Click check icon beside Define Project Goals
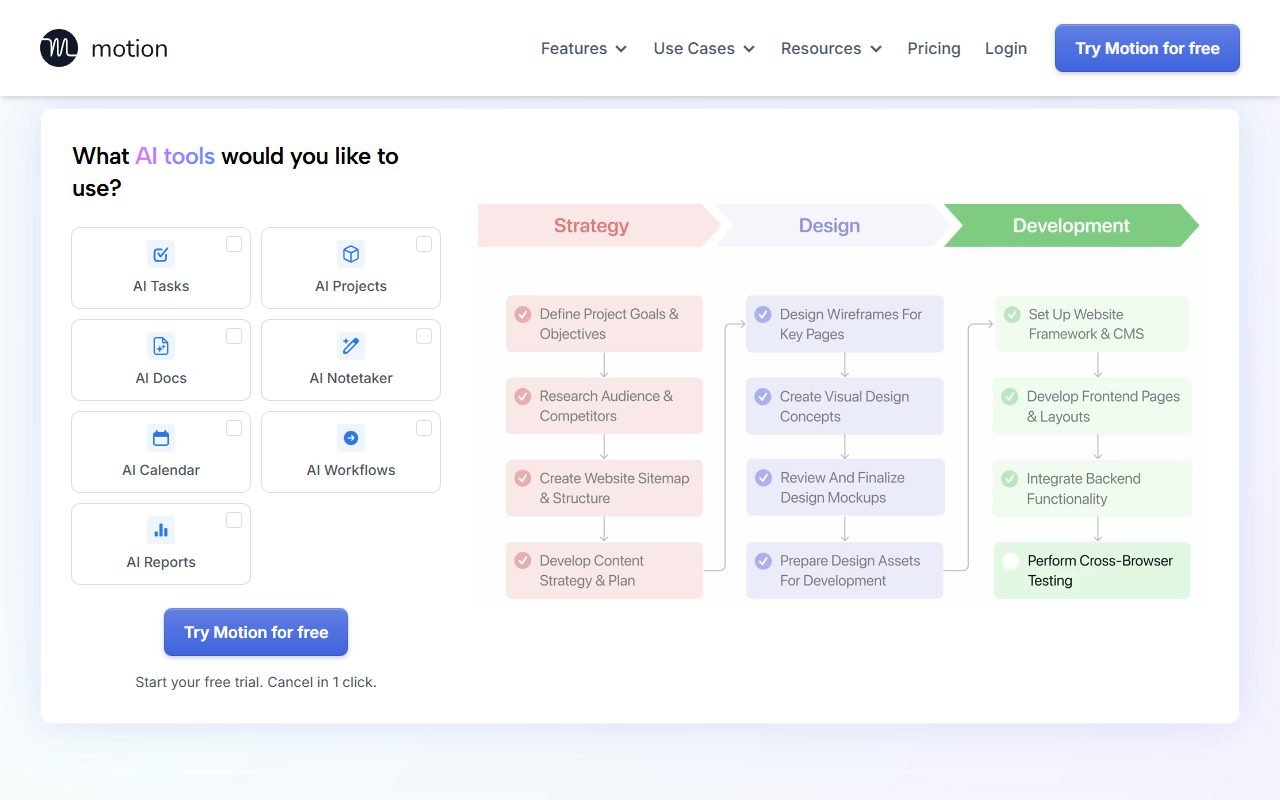Viewport: 1280px width, 800px height. click(x=522, y=314)
